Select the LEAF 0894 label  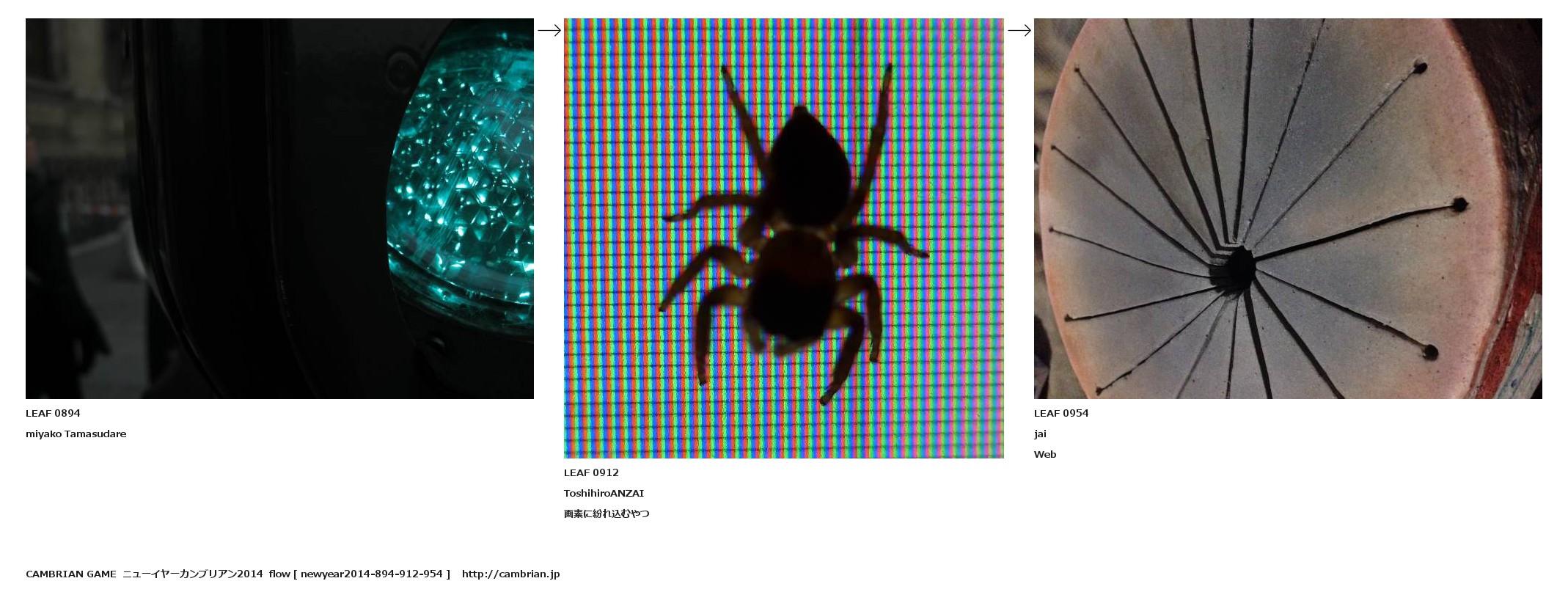coord(53,413)
